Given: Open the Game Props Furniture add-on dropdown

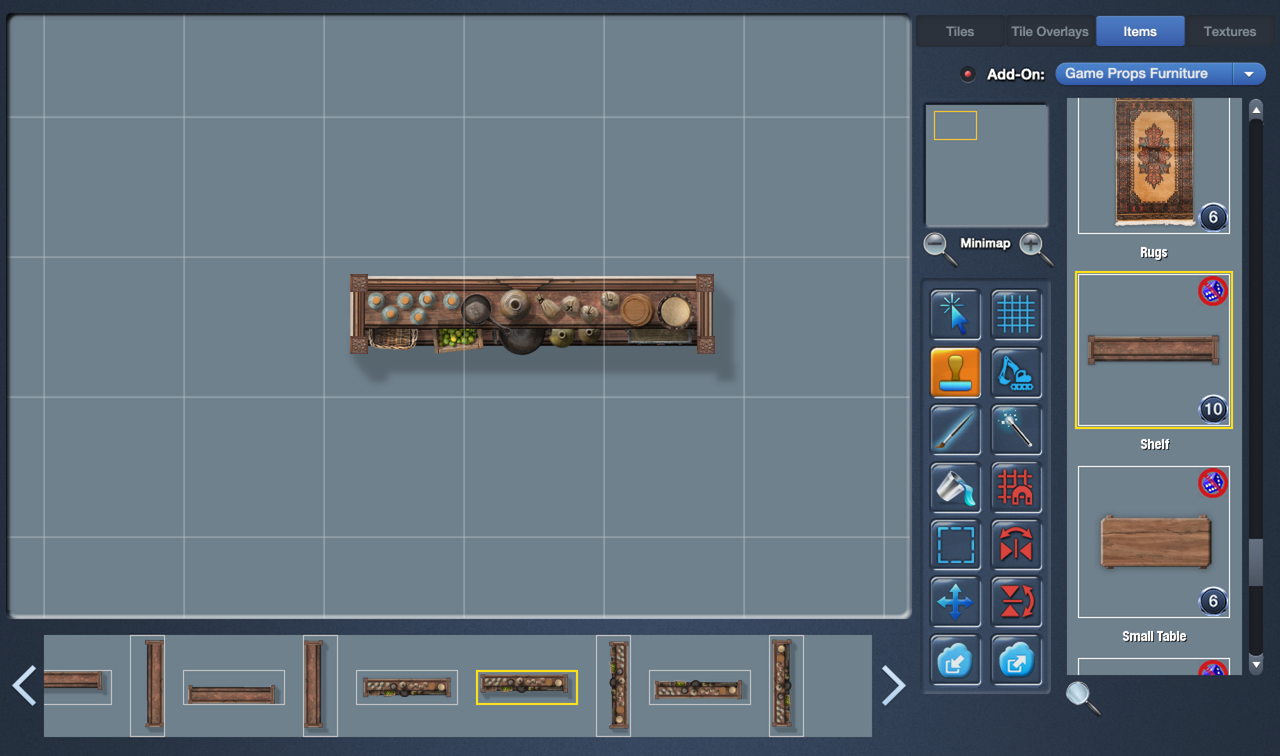Looking at the screenshot, I should pyautogui.click(x=1160, y=74).
